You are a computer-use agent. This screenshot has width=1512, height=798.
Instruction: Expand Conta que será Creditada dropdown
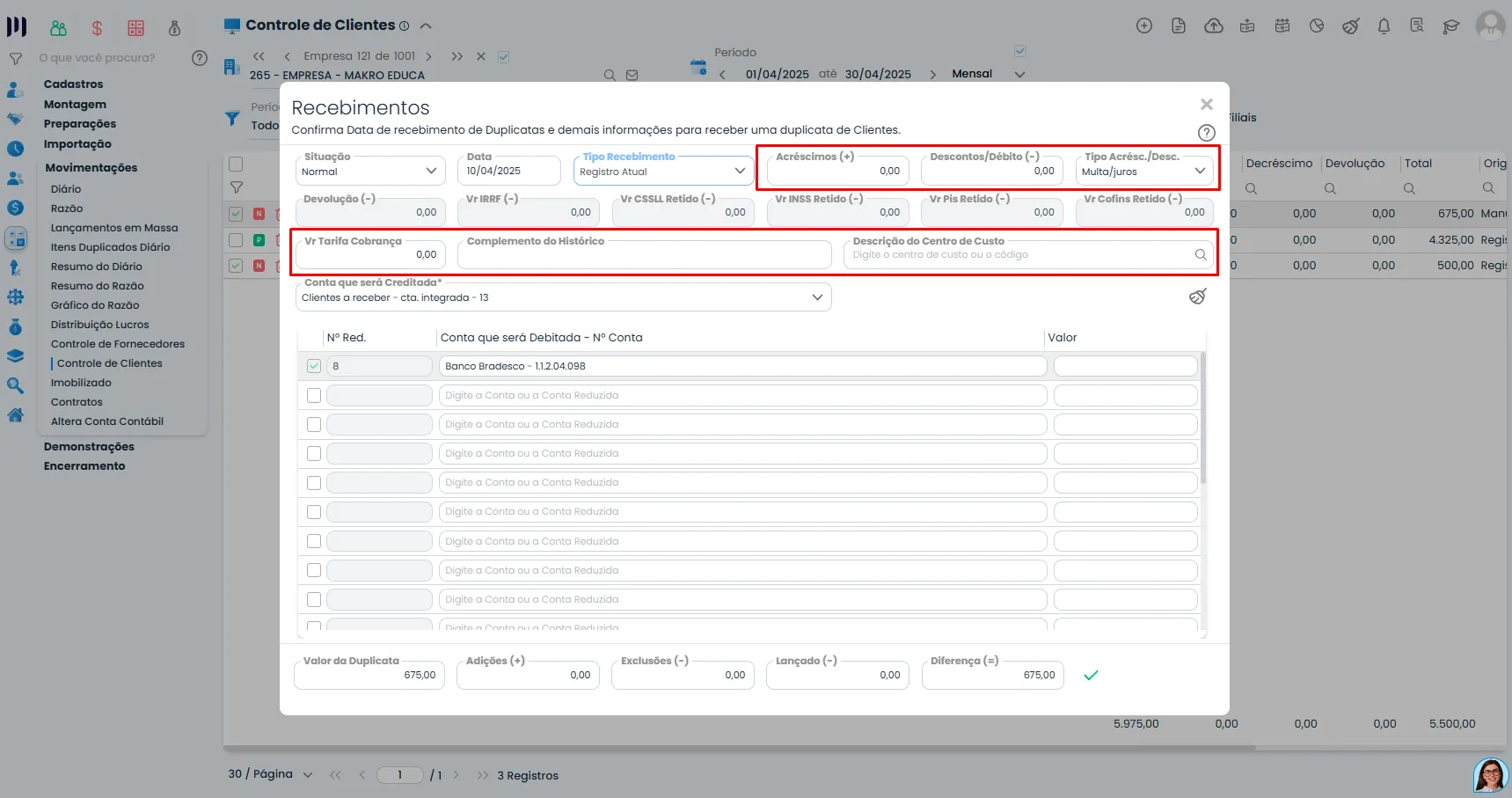563,297
